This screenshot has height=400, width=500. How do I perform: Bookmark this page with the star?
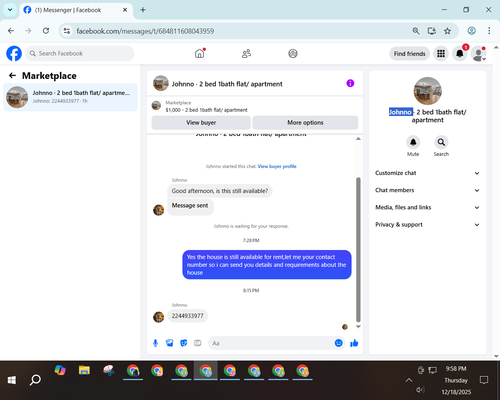(x=447, y=31)
